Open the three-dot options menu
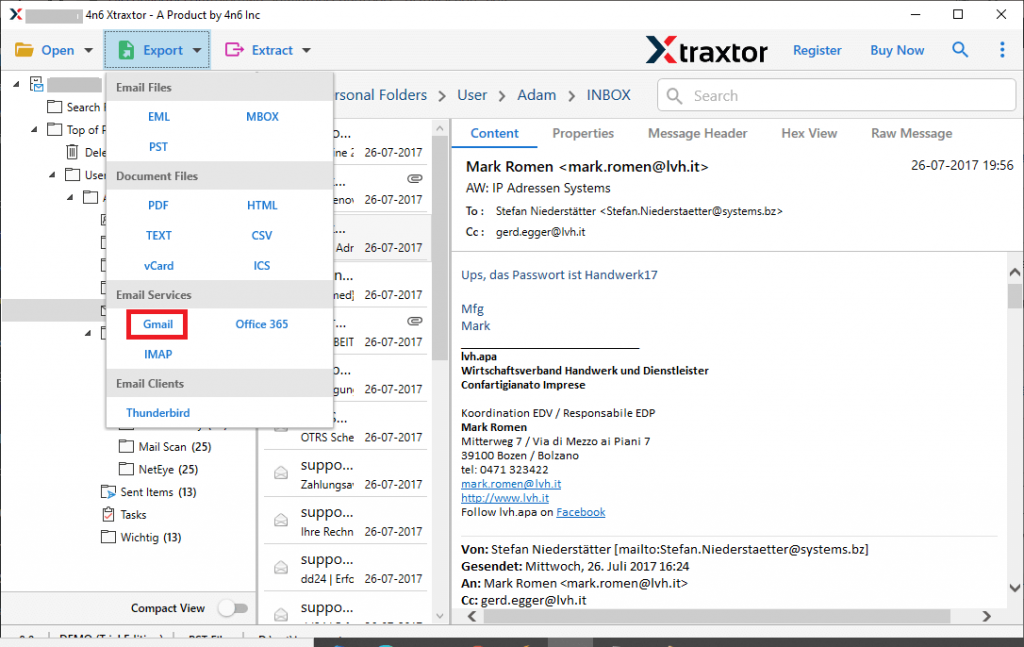 click(1003, 49)
